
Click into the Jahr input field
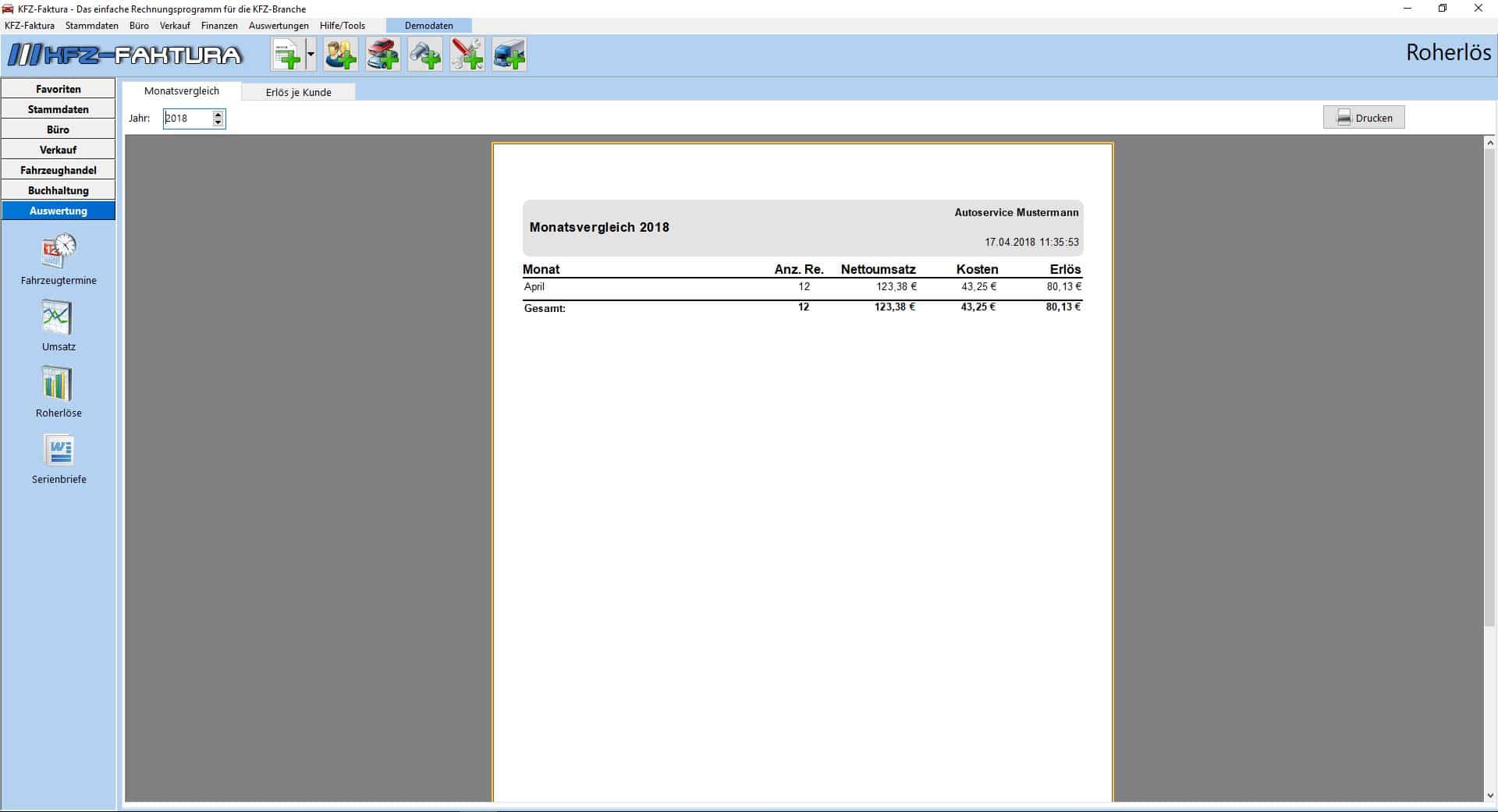(x=187, y=119)
